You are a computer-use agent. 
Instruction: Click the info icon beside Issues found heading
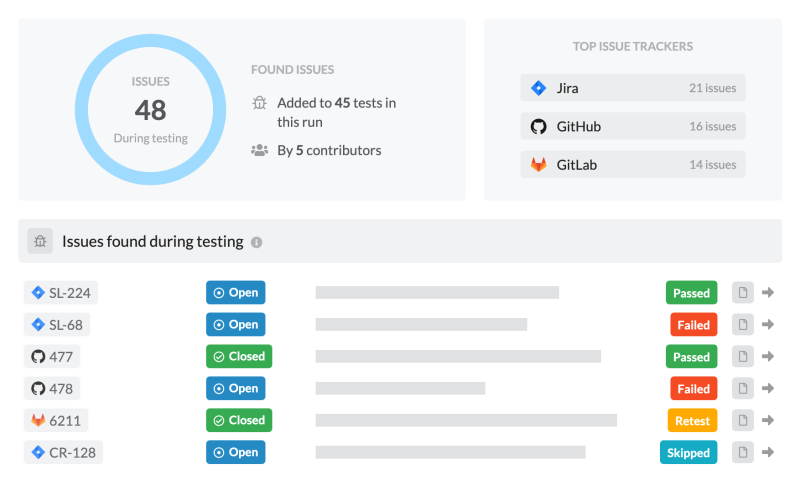[257, 242]
